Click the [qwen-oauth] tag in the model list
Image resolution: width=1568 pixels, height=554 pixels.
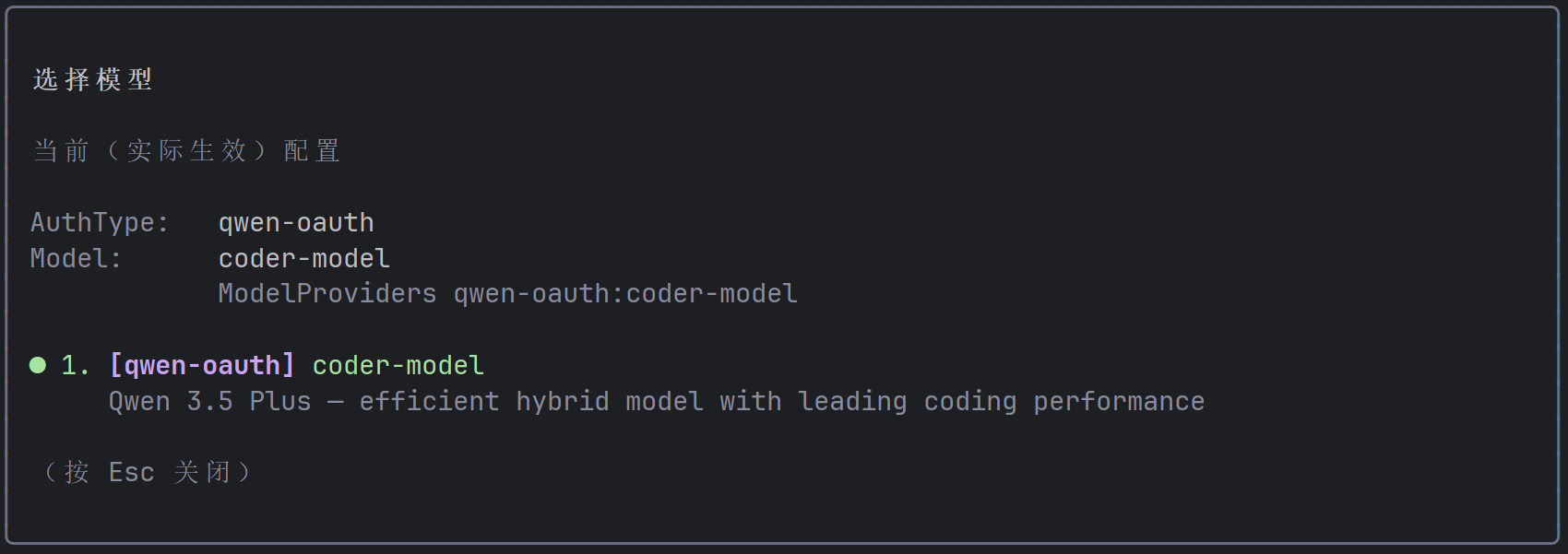coord(202,365)
